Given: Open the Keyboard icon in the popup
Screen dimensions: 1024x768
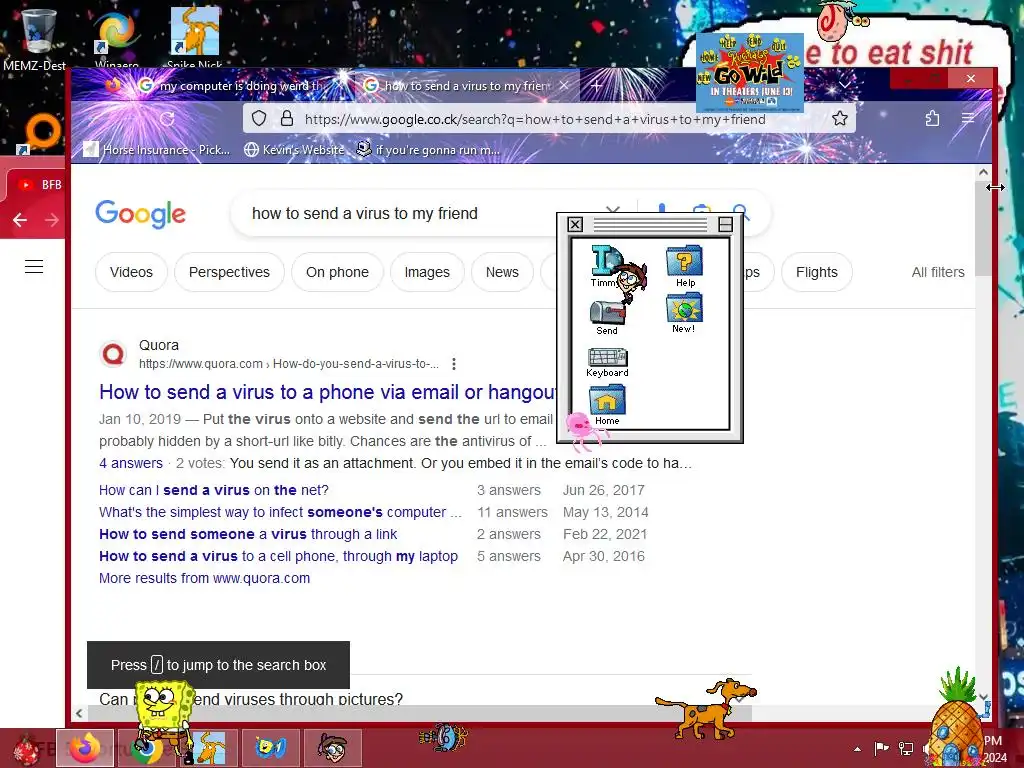Looking at the screenshot, I should (x=607, y=362).
